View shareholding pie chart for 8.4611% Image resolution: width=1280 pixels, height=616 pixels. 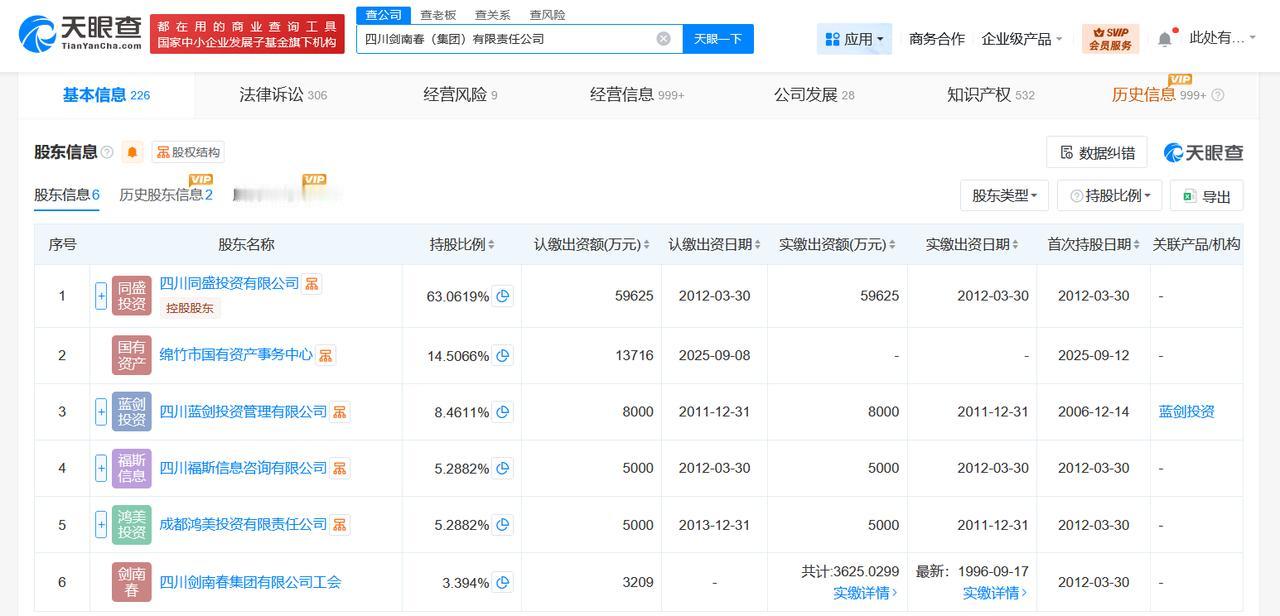coord(503,412)
